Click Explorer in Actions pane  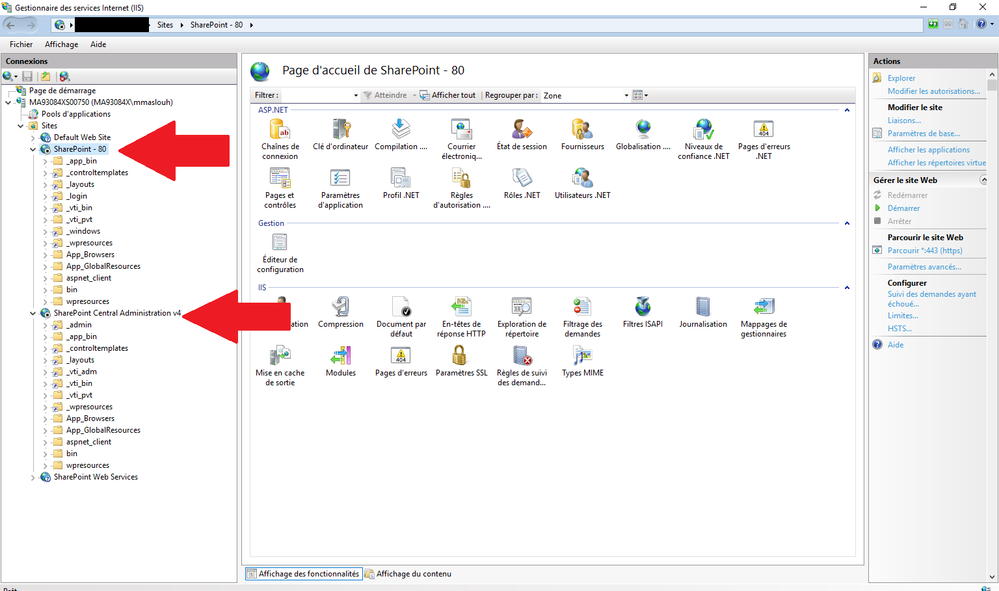(901, 78)
